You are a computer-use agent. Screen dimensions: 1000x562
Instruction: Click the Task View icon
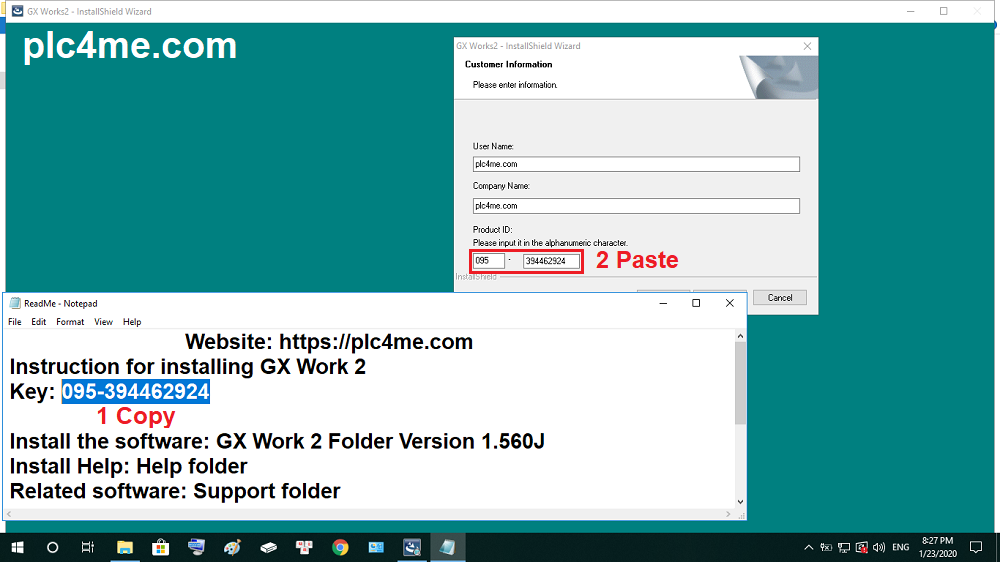(88, 547)
